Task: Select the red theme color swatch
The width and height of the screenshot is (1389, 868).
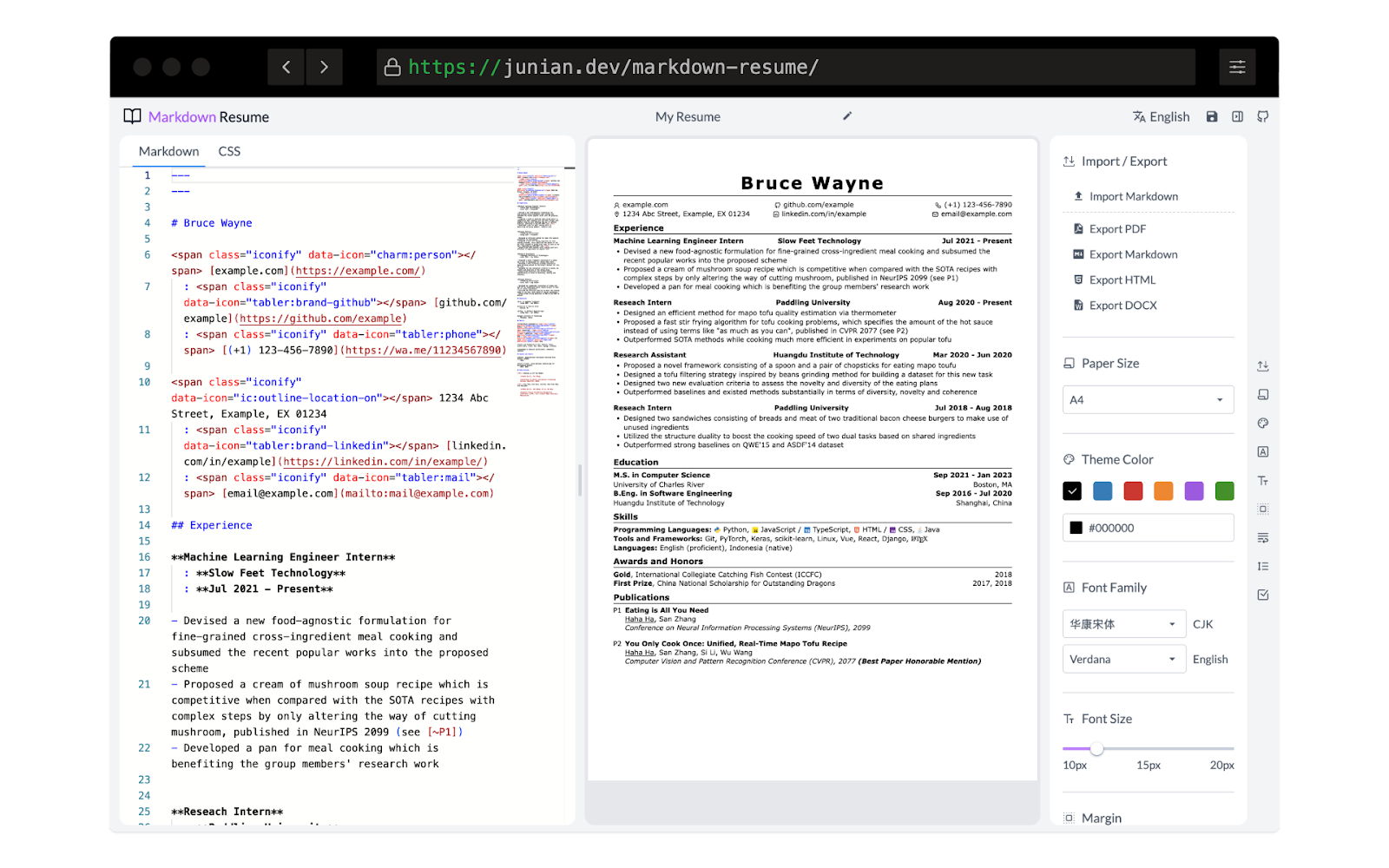Action: tap(1133, 491)
